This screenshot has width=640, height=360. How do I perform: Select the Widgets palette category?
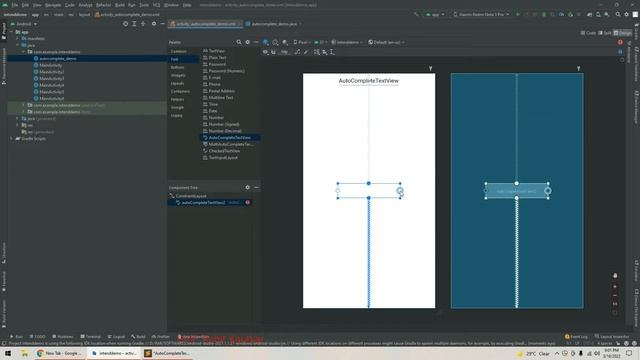click(178, 76)
